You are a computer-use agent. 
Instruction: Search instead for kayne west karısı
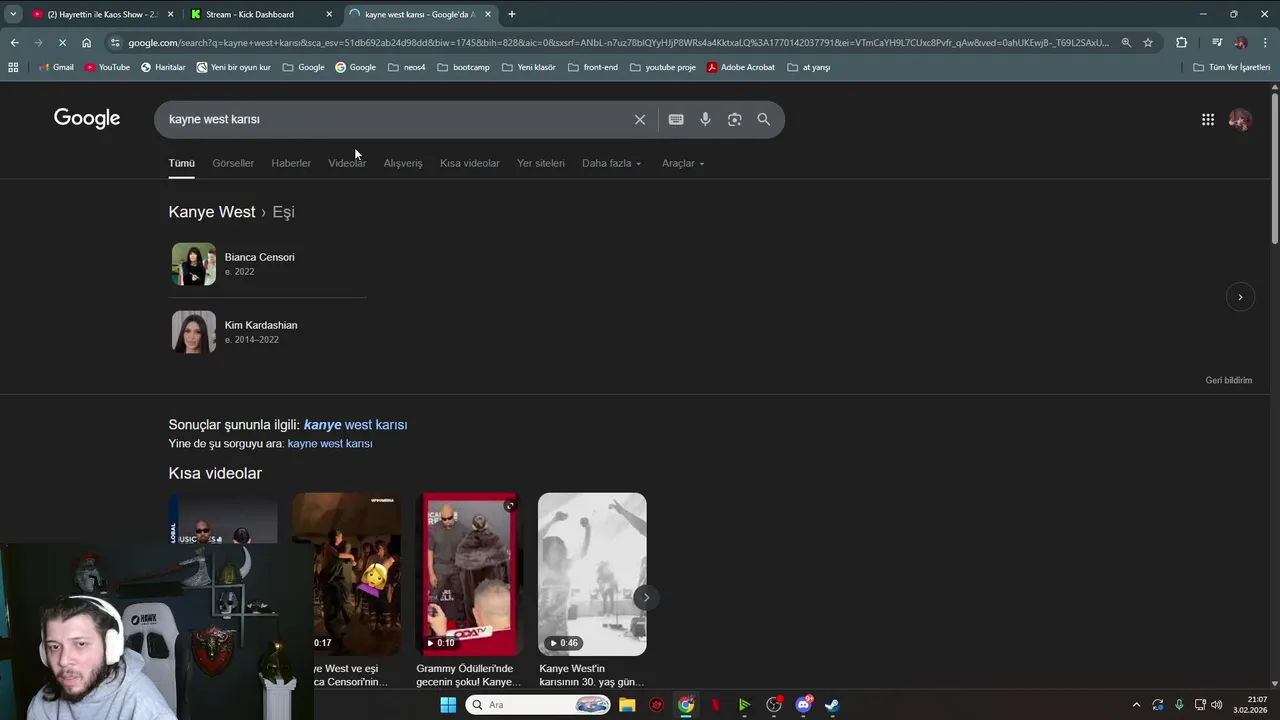(x=330, y=444)
